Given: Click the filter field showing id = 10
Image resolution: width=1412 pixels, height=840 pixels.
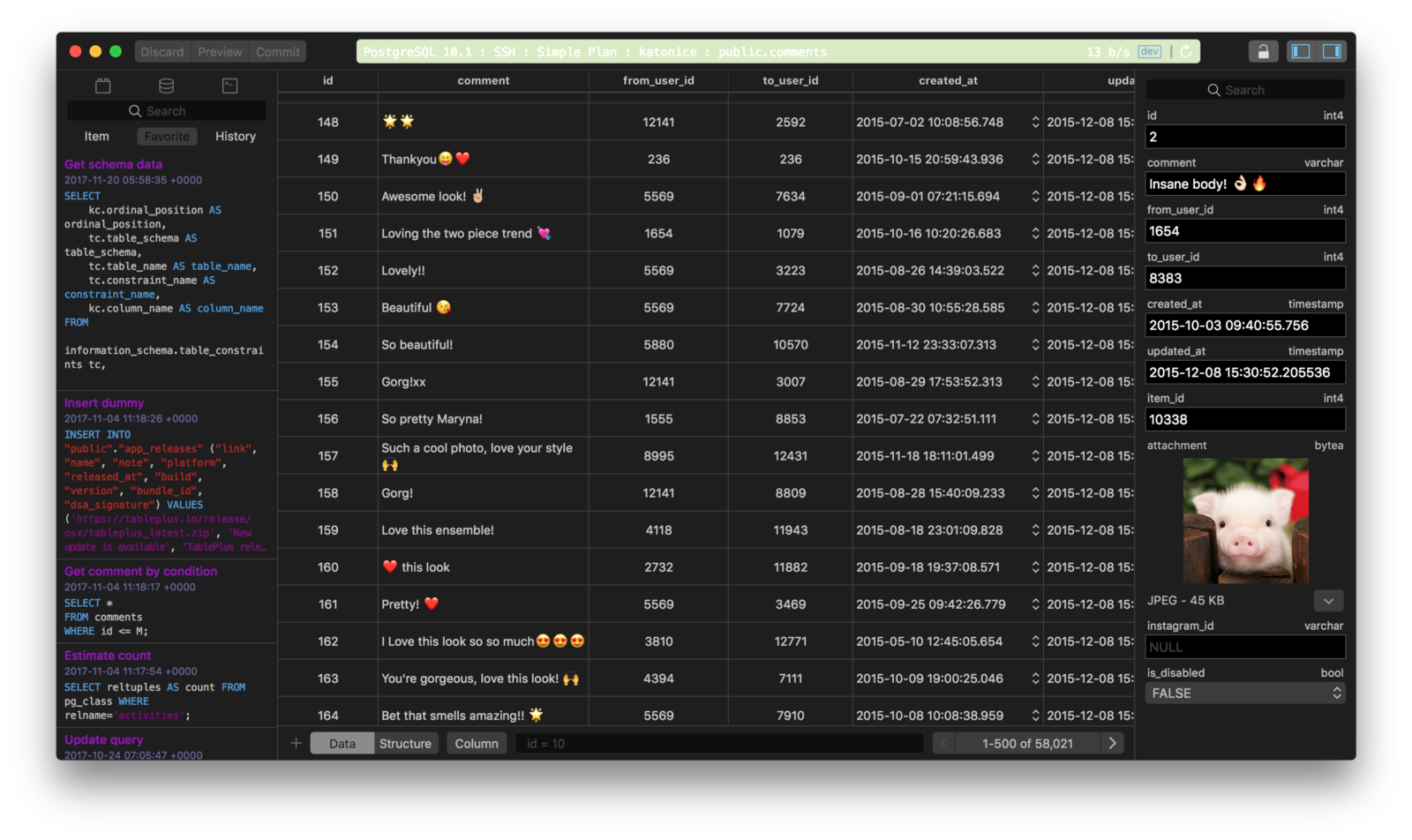Looking at the screenshot, I should click(x=719, y=743).
